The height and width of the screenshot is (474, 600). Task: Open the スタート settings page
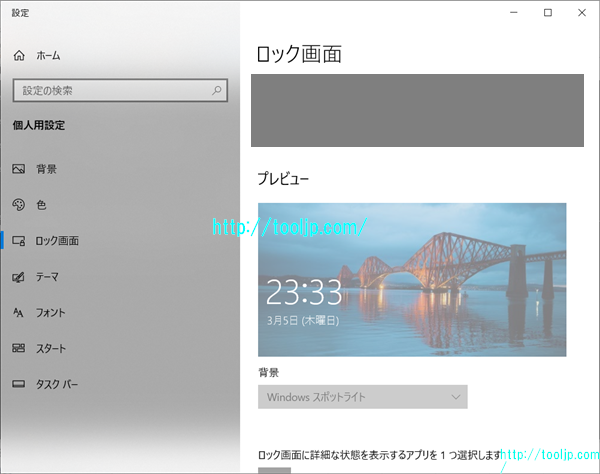51,348
